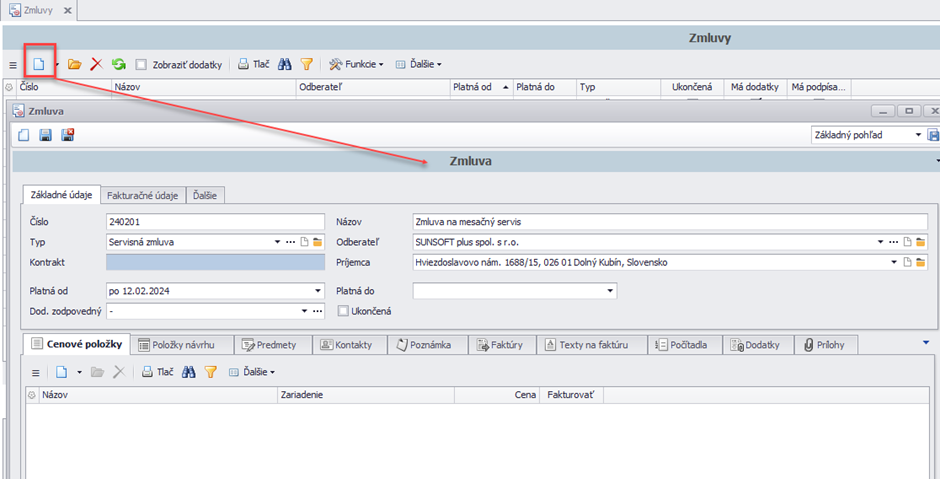Click the binoculars search icon in Zmluvy toolbar
The width and height of the screenshot is (940, 479).
(285, 64)
